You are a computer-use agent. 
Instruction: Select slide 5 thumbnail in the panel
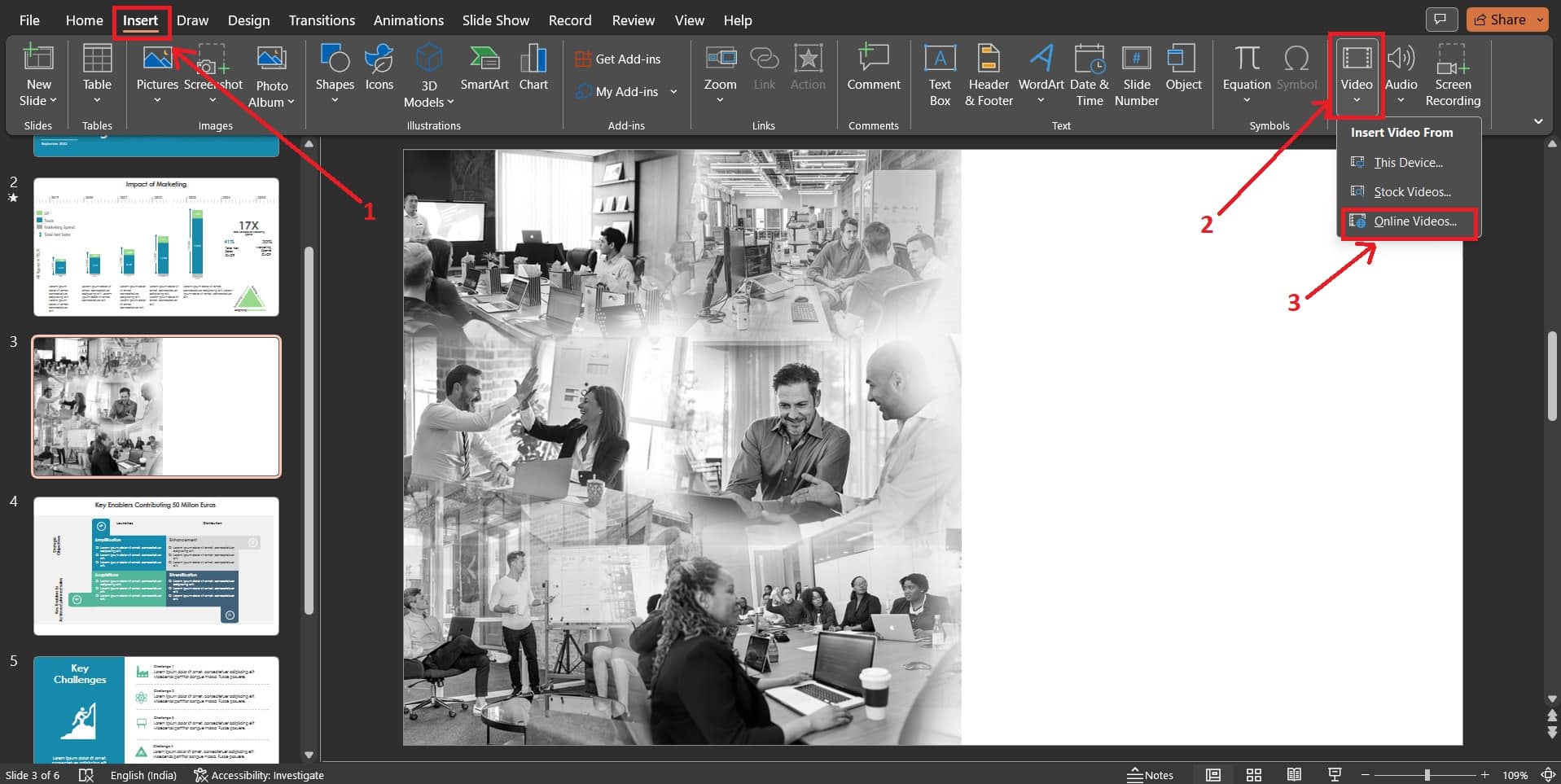click(x=156, y=709)
